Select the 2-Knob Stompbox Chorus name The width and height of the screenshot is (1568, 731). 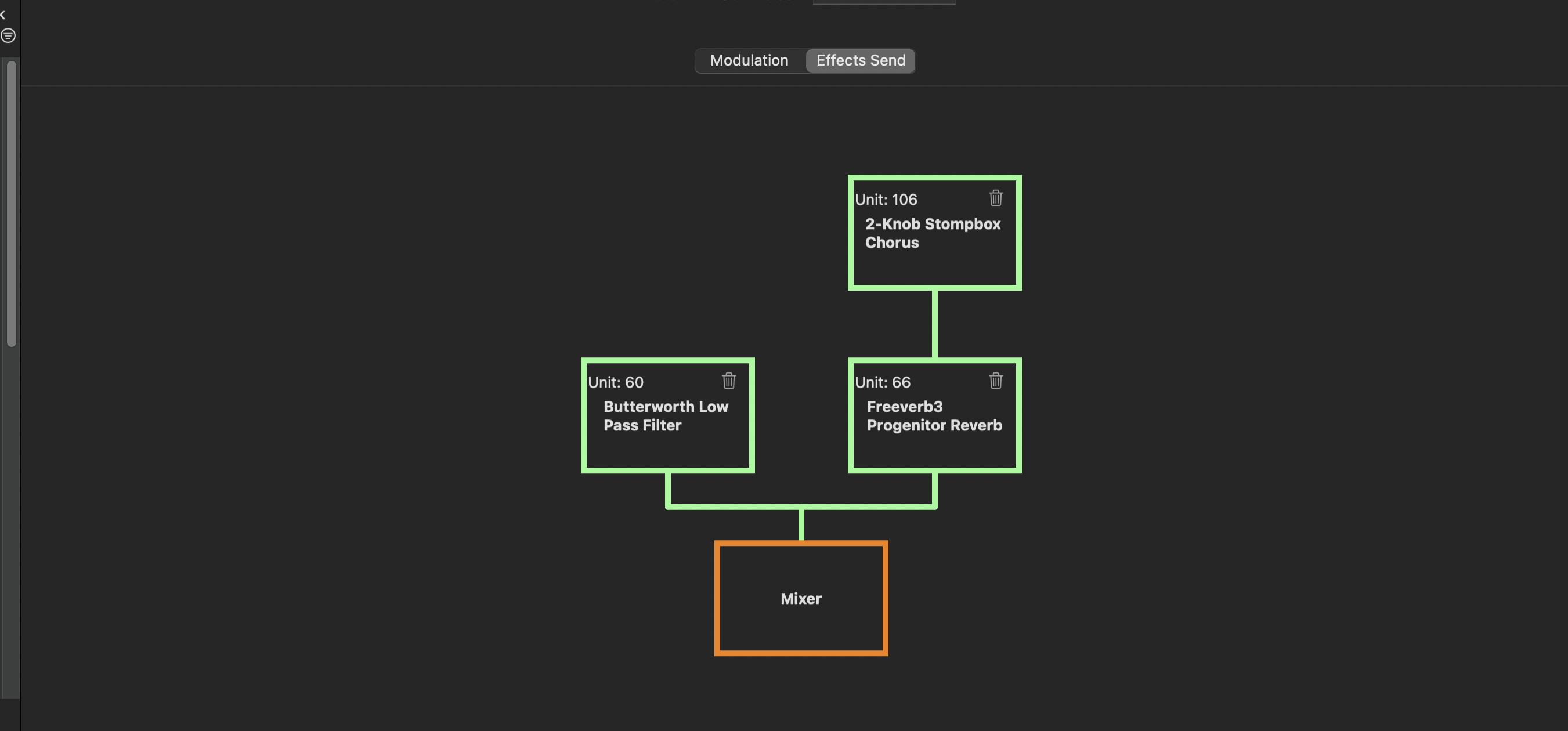[x=933, y=233]
